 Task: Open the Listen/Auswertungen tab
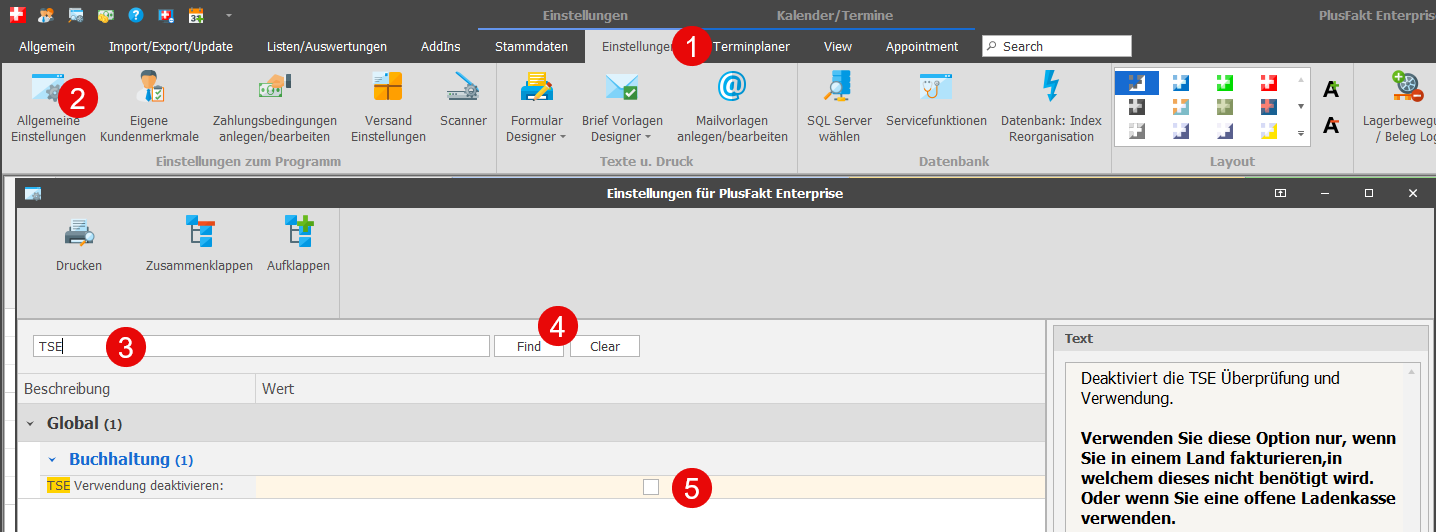[x=326, y=47]
